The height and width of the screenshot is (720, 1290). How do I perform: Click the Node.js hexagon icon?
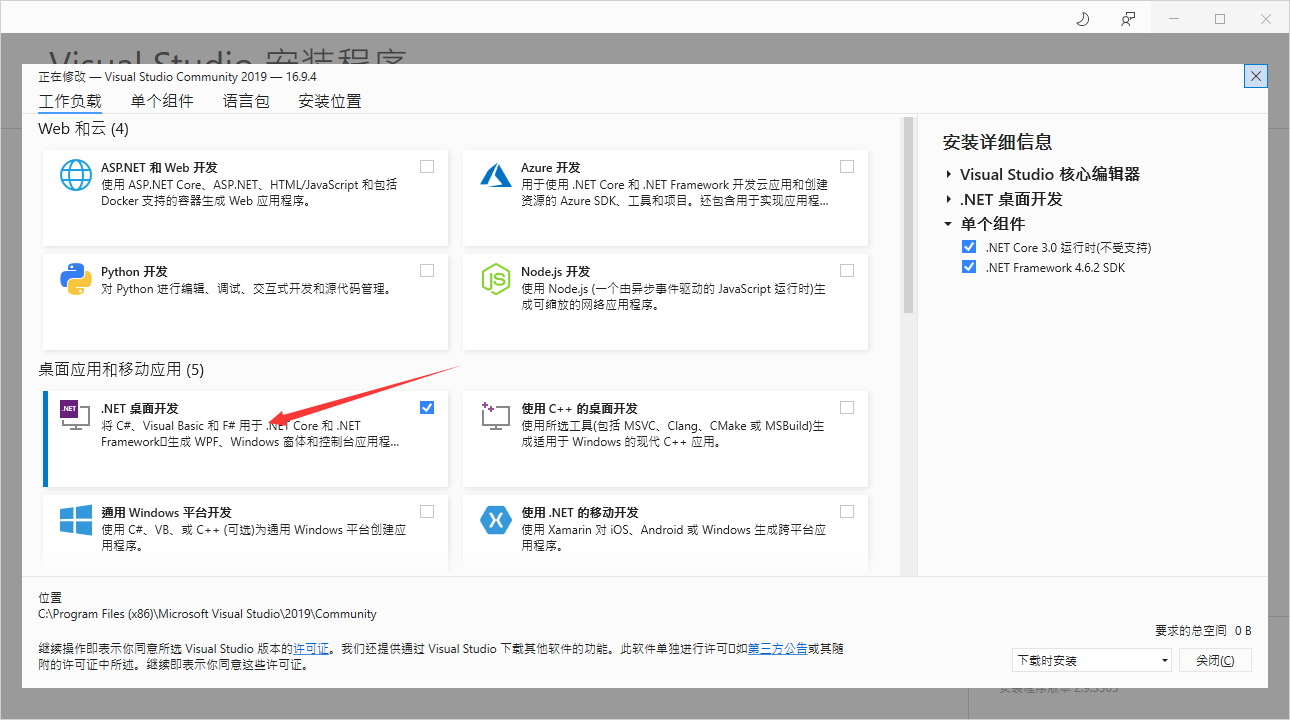(x=496, y=279)
